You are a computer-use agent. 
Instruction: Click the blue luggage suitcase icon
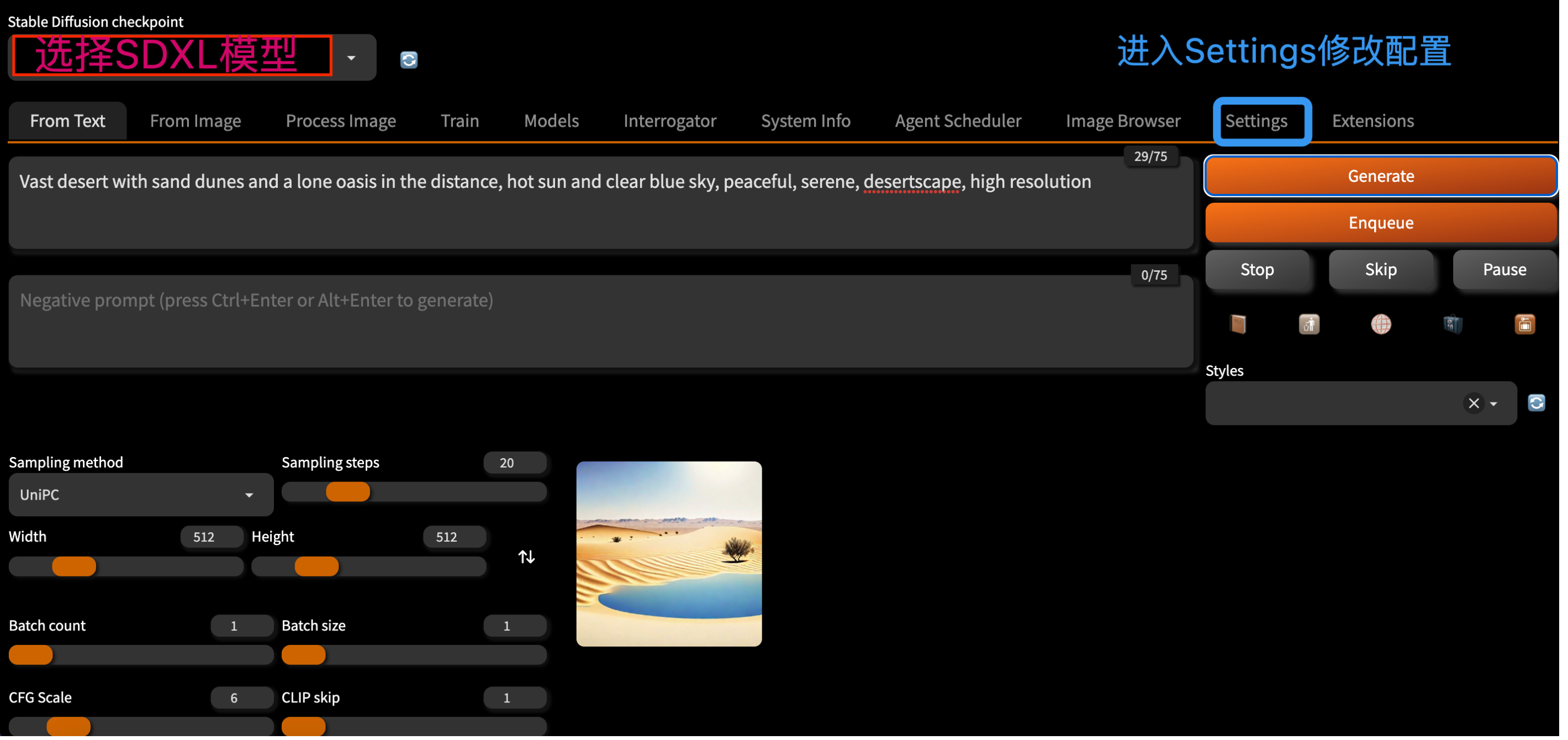pyautogui.click(x=1453, y=323)
